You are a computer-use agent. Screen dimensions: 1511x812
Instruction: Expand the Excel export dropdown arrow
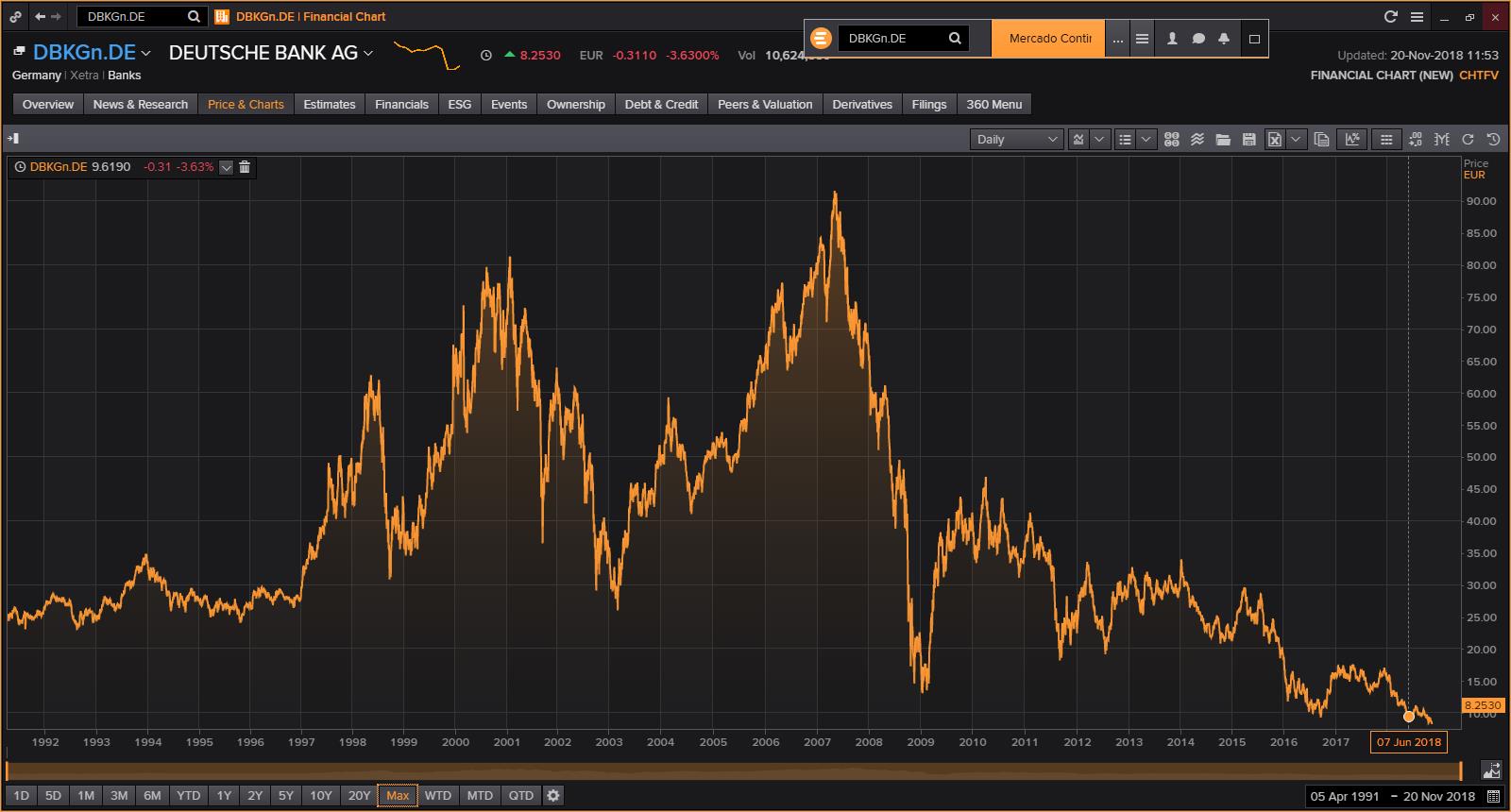click(x=1296, y=139)
